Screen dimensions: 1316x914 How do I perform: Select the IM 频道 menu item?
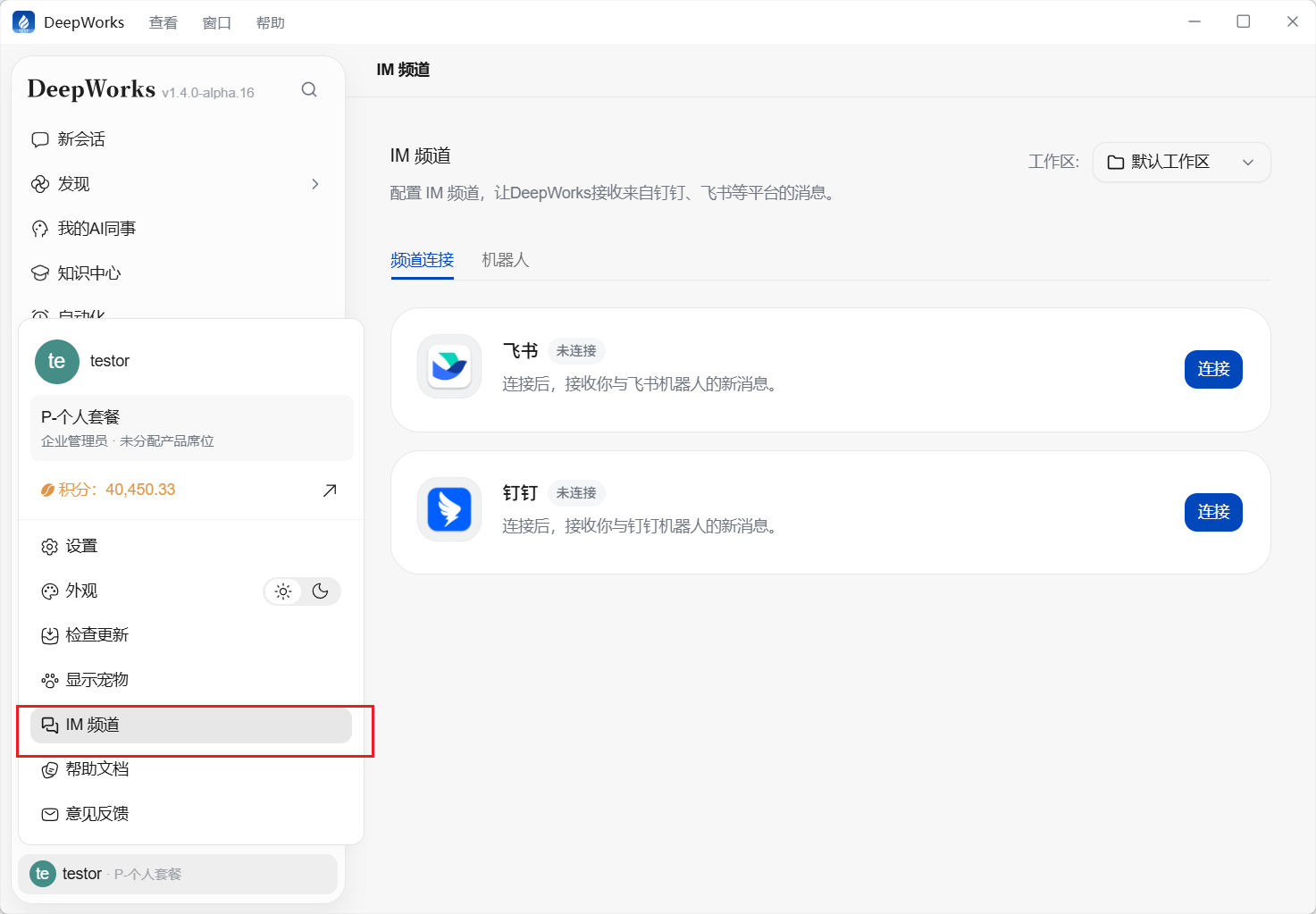(x=191, y=725)
